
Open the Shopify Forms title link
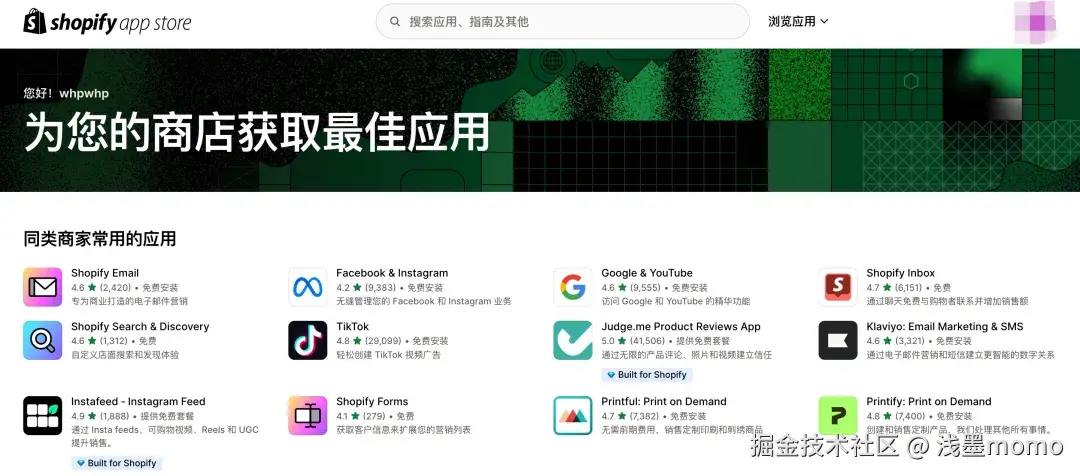(x=372, y=402)
